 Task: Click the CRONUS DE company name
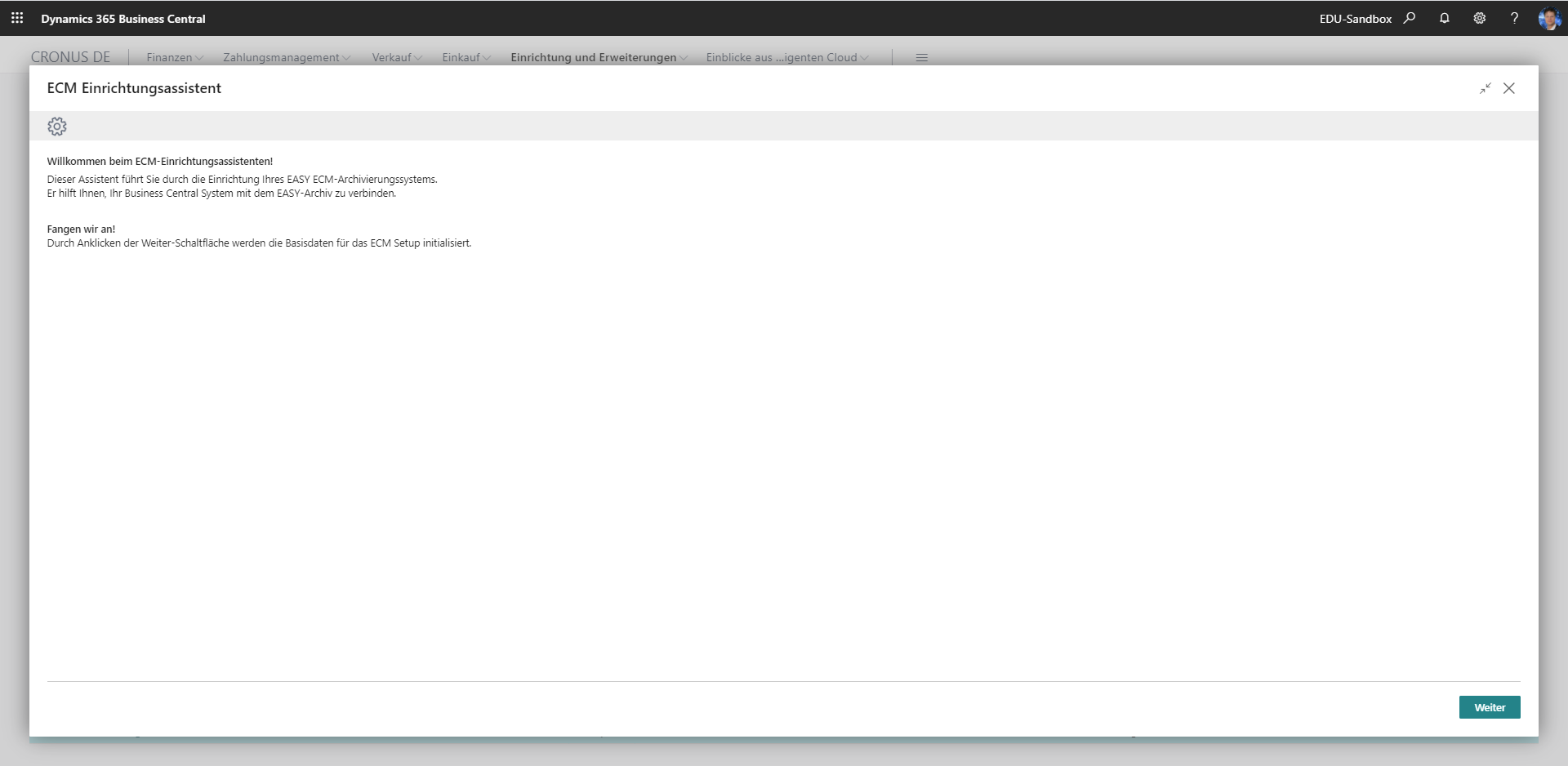coord(70,57)
